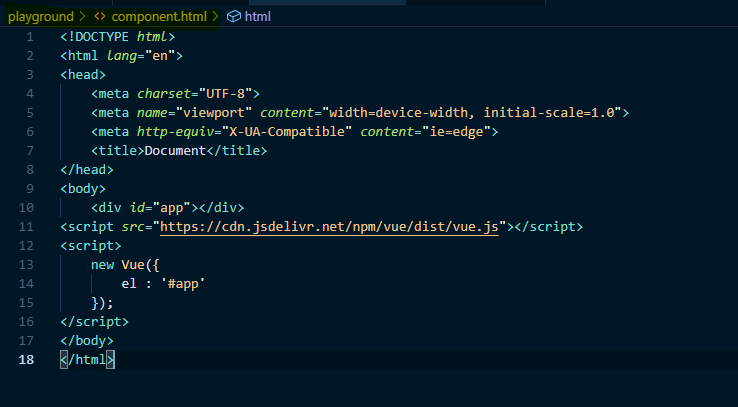Image resolution: width=738 pixels, height=407 pixels.
Task: Expand chevron after component.html breadcrumb
Action: pyautogui.click(x=216, y=17)
